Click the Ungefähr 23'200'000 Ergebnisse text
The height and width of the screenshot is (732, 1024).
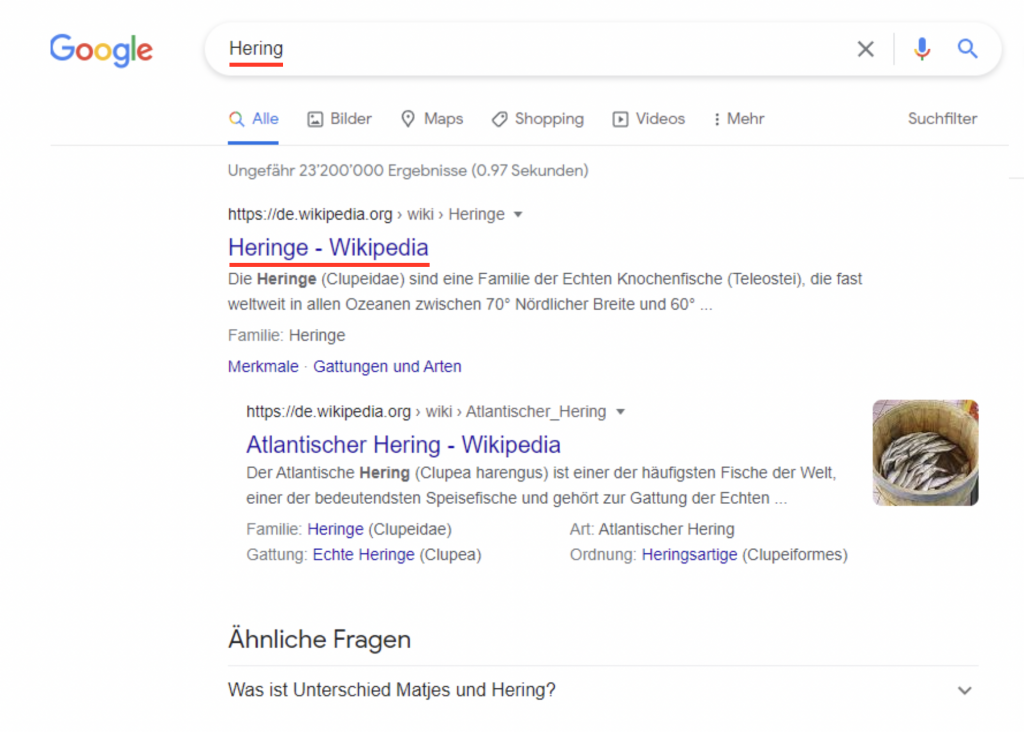408,170
